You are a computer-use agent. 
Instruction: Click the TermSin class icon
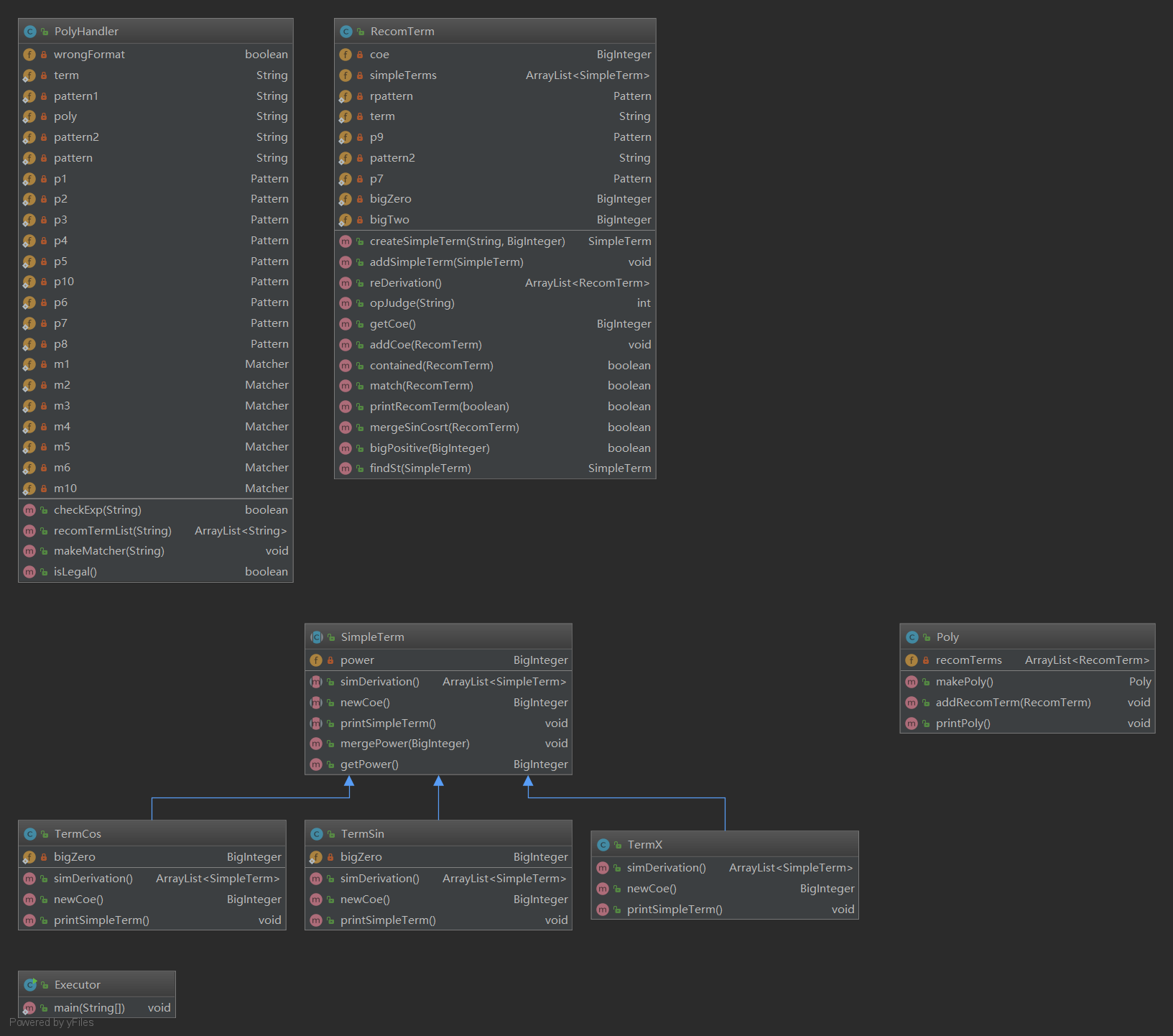click(316, 834)
